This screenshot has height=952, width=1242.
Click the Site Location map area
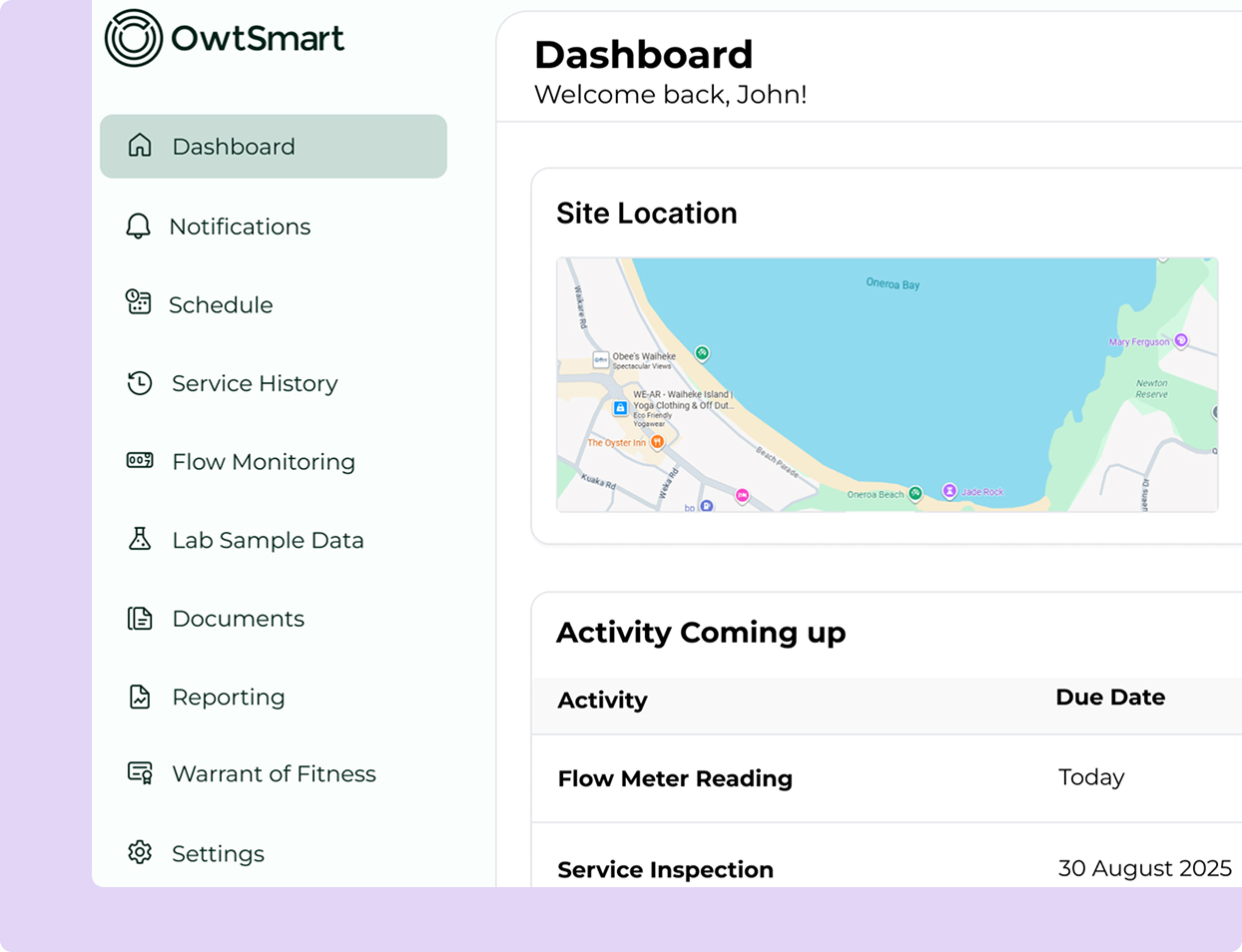[x=889, y=385]
